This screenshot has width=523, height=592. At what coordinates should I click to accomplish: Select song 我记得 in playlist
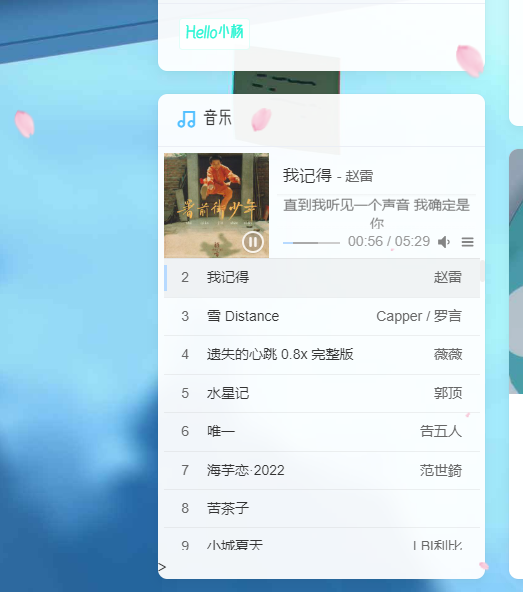(322, 278)
